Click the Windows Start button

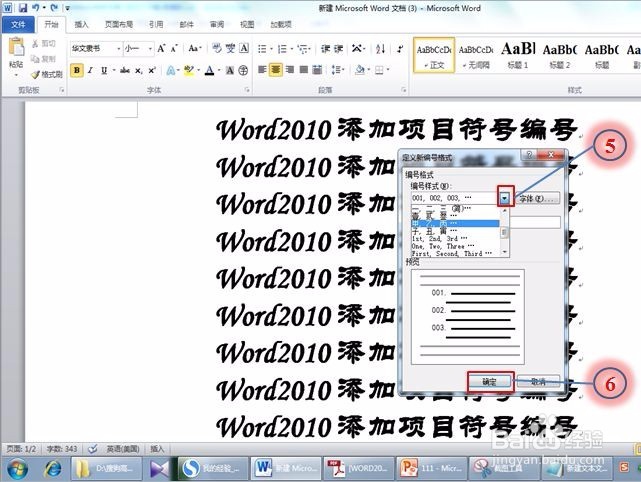pos(18,469)
